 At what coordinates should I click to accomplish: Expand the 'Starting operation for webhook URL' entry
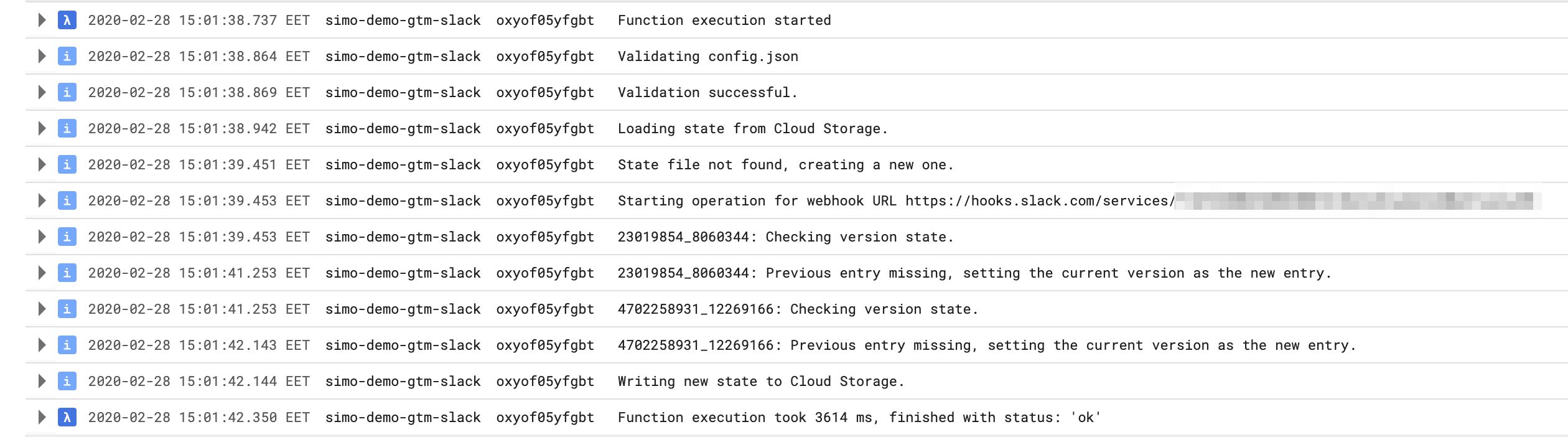click(42, 201)
